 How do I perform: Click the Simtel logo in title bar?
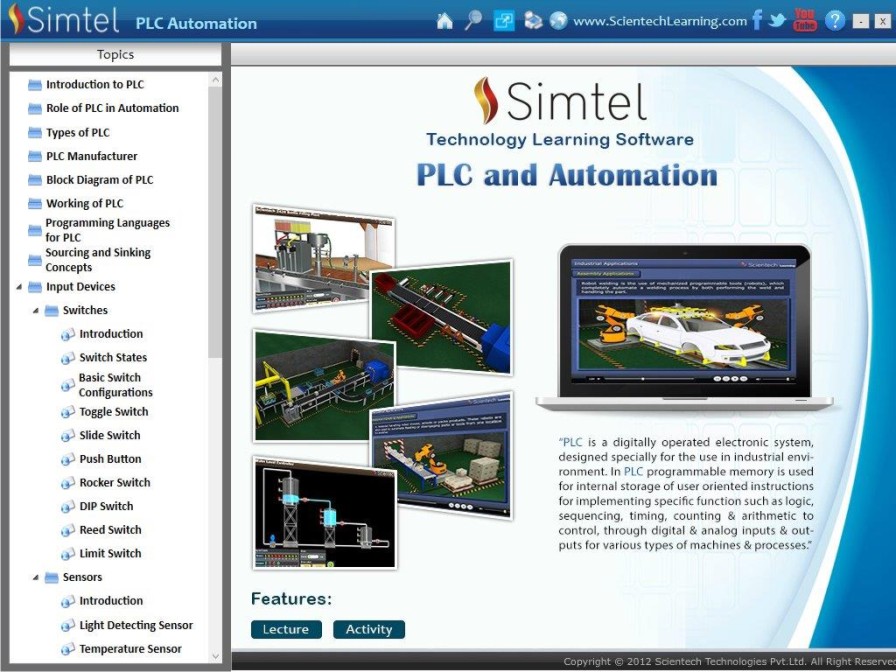pyautogui.click(x=64, y=19)
